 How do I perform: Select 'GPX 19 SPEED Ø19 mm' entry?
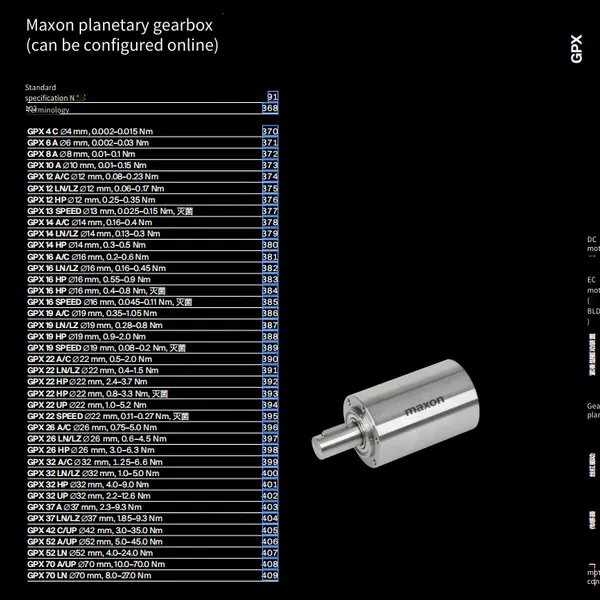click(106, 348)
